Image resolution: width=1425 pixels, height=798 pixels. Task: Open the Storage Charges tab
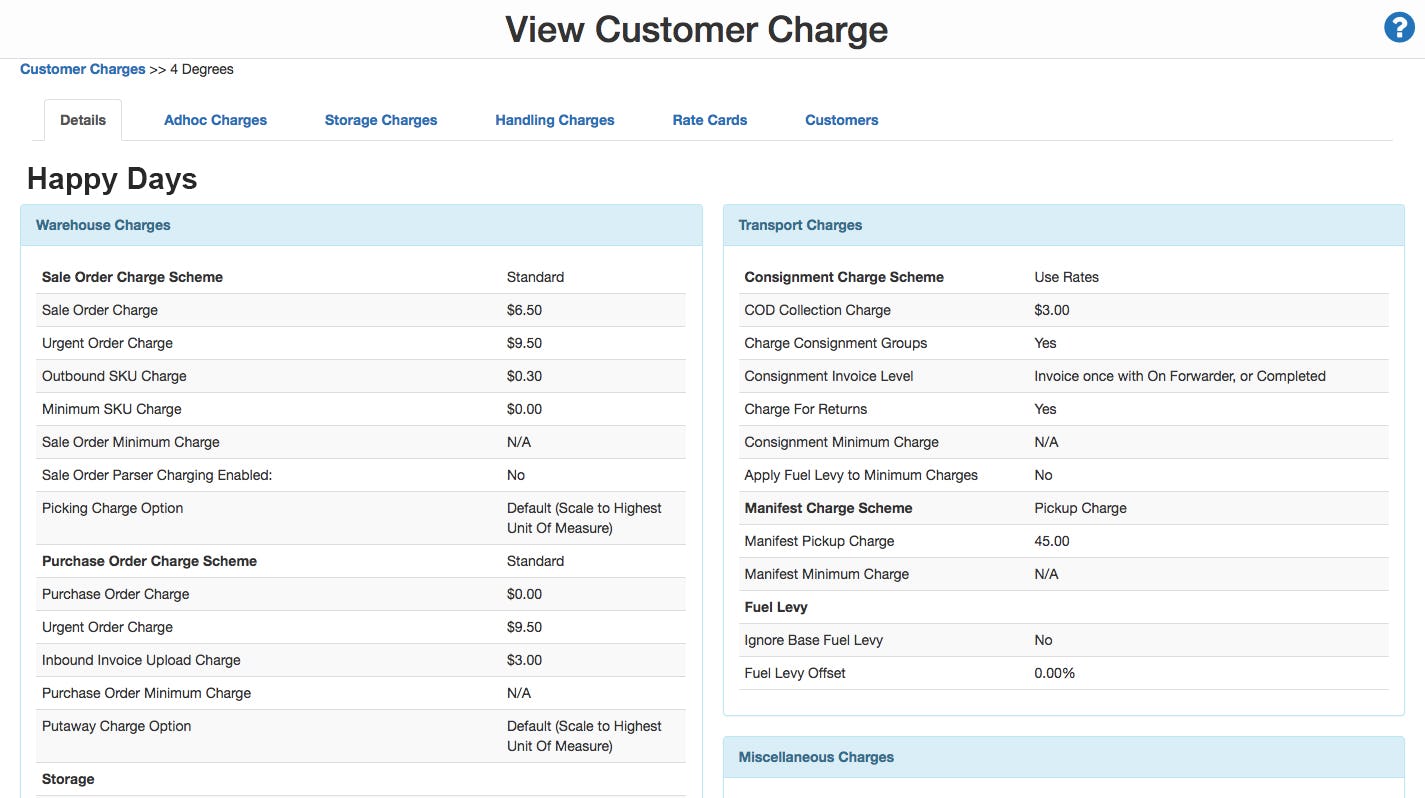coord(380,119)
